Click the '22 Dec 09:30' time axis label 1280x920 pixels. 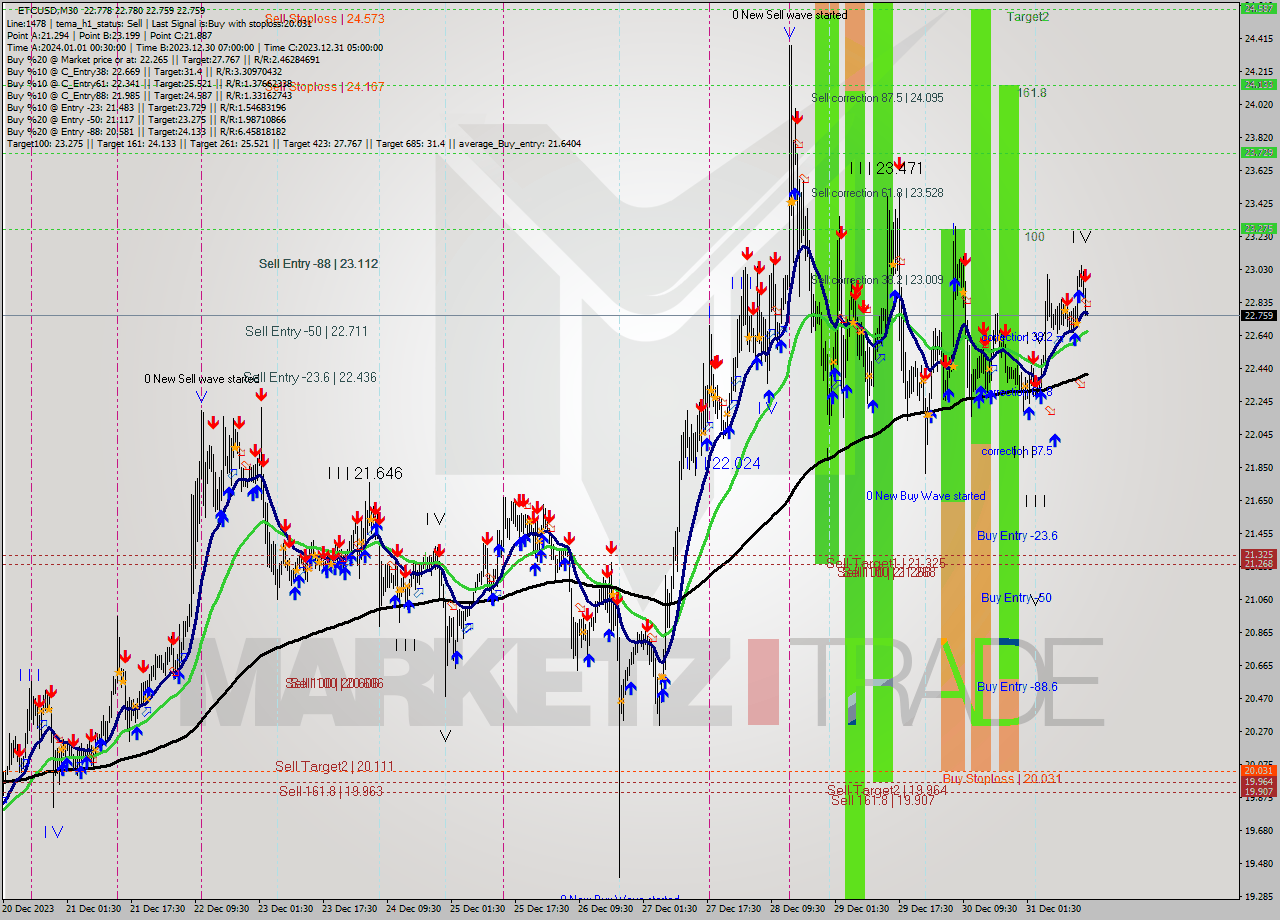coord(220,909)
